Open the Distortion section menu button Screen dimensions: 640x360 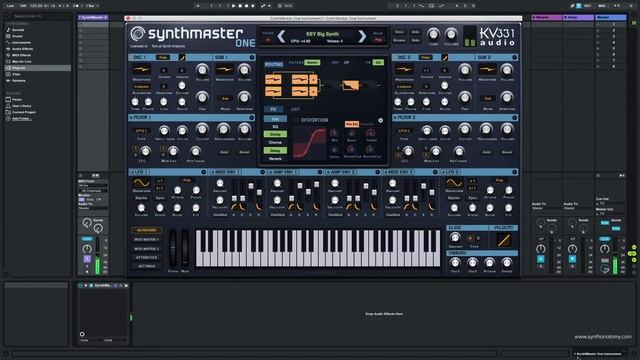[x=380, y=120]
